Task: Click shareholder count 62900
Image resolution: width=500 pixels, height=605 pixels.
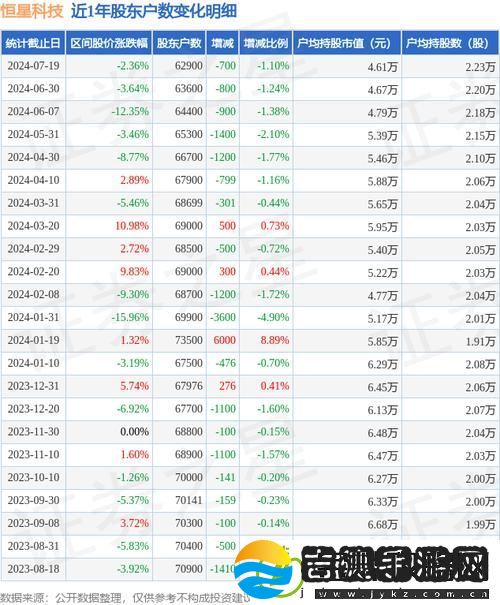Action: coord(189,66)
